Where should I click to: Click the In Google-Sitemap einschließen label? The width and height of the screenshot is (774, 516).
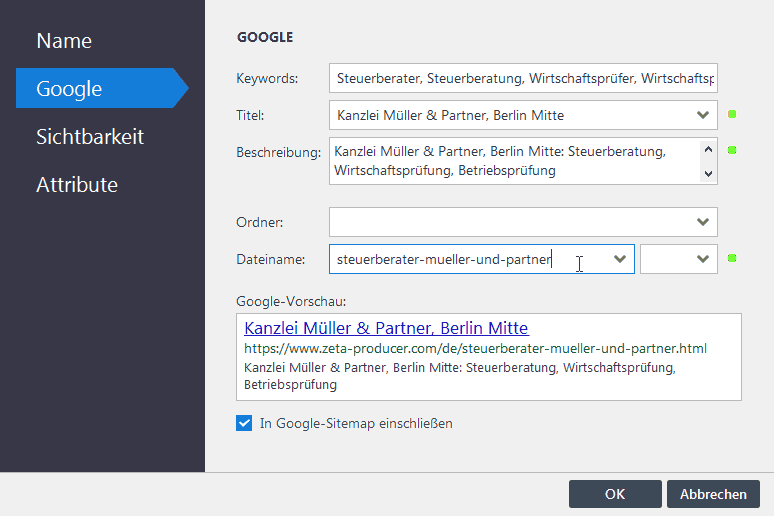click(356, 423)
